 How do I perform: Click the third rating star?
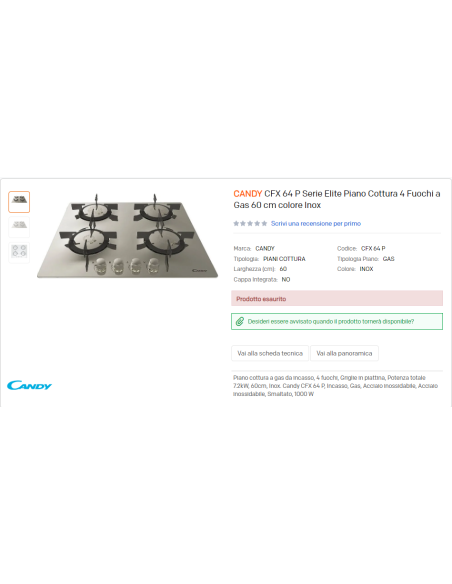[x=250, y=223]
